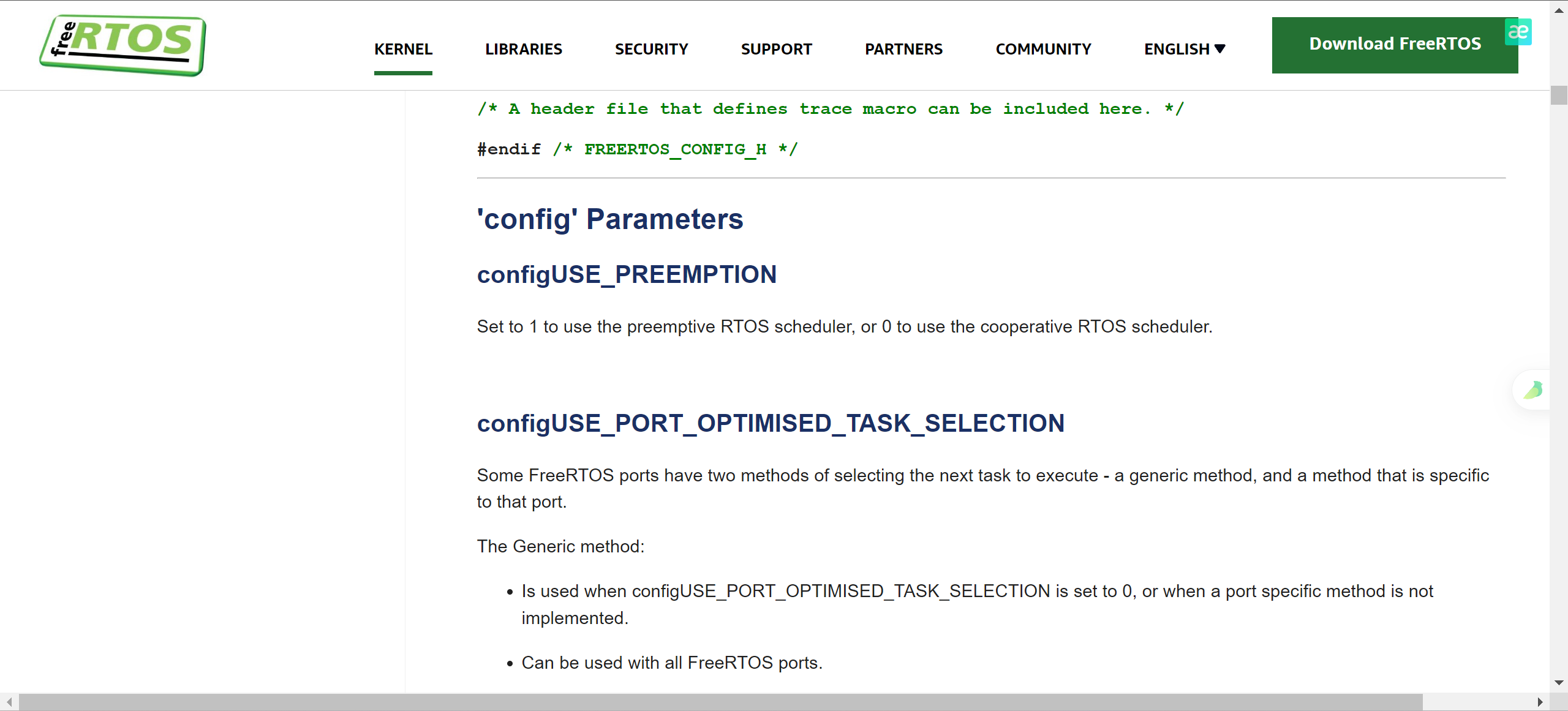This screenshot has width=1568, height=711.
Task: Expand the language options chevron
Action: click(1220, 48)
